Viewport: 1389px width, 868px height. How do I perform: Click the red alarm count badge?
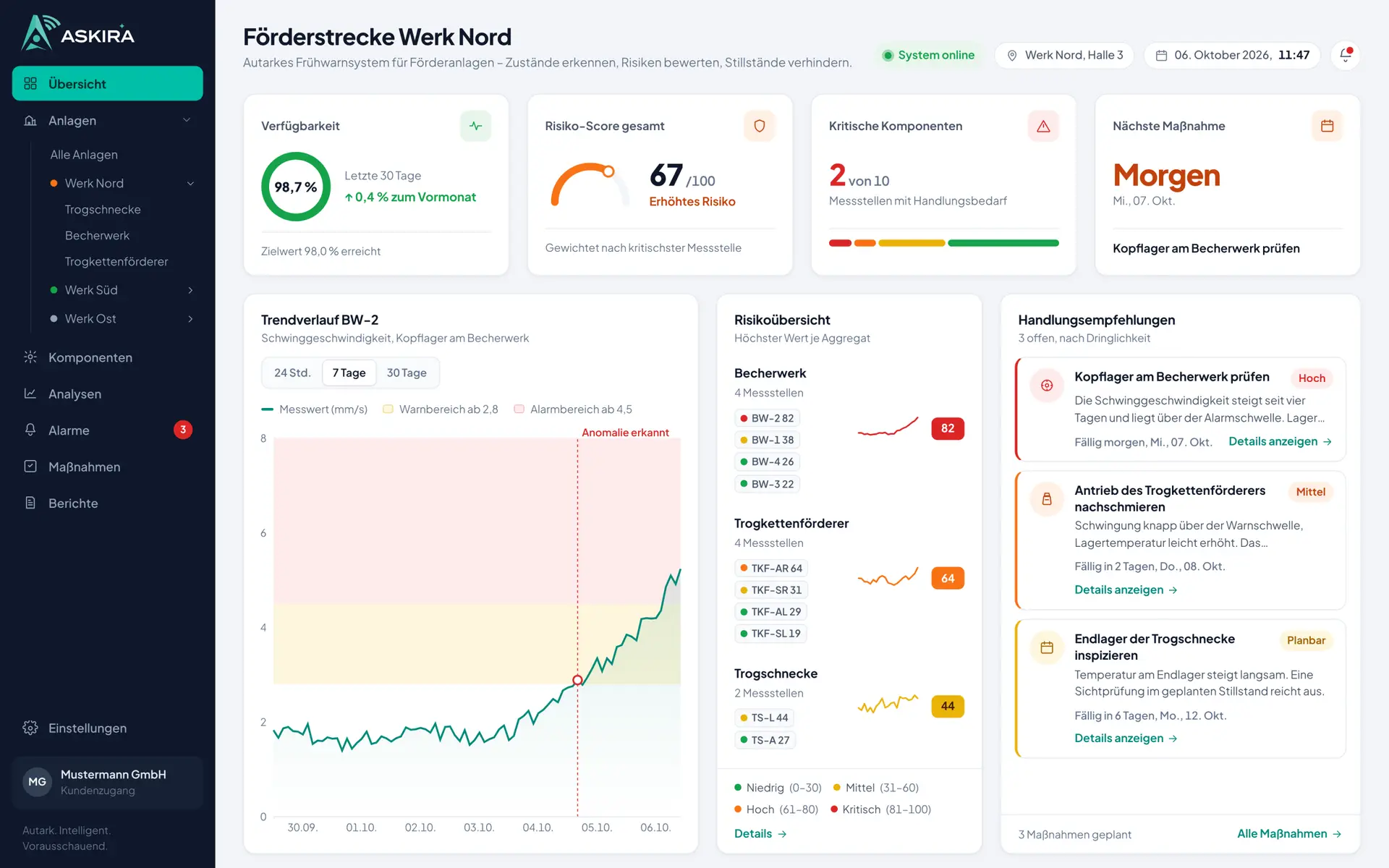click(x=183, y=430)
